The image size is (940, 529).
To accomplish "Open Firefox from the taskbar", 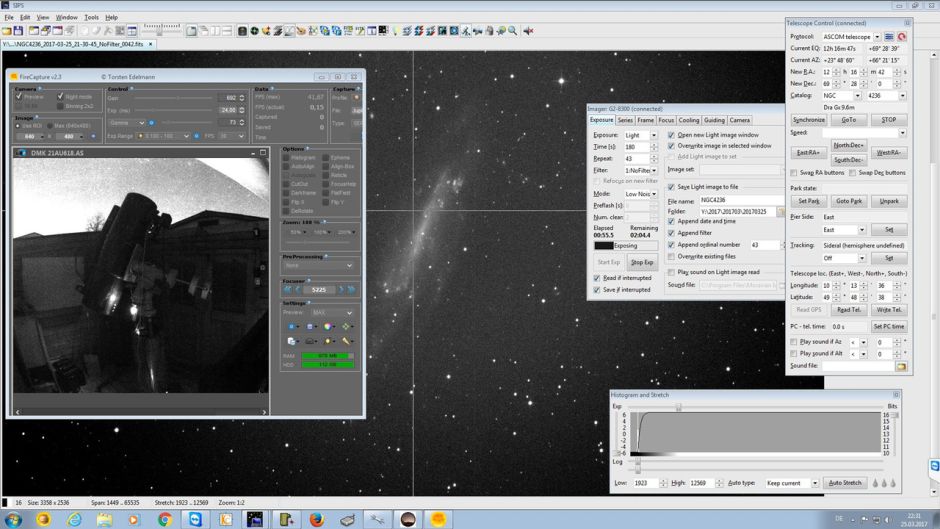I will click(316, 519).
